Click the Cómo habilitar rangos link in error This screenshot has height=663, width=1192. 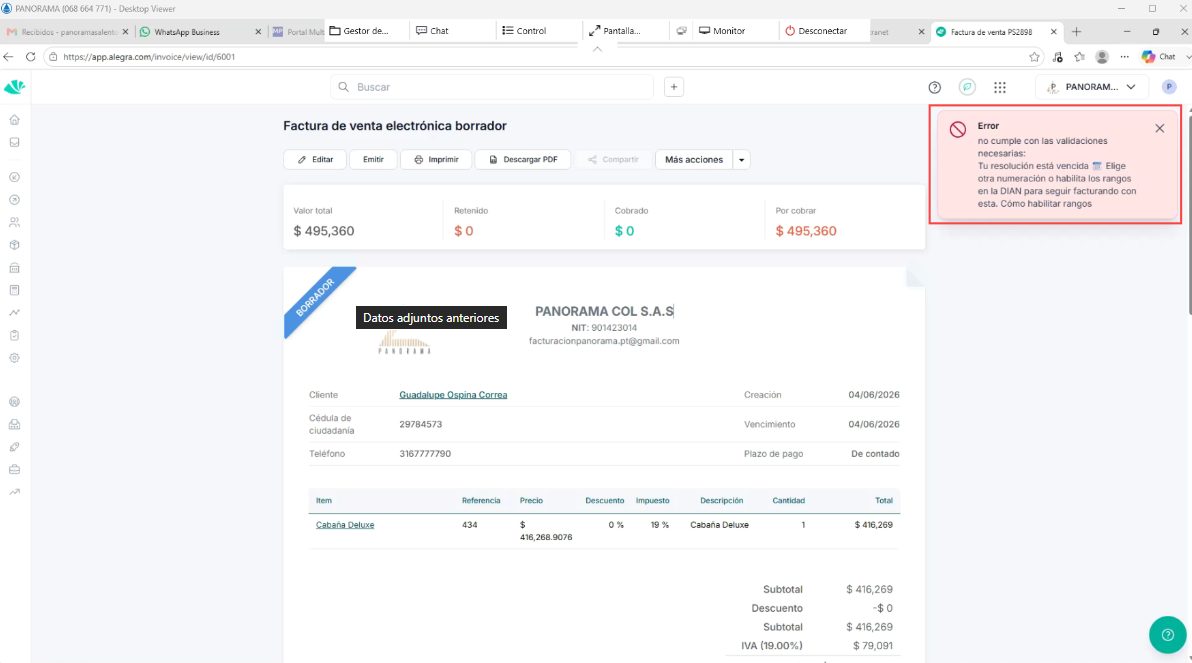click(1046, 204)
